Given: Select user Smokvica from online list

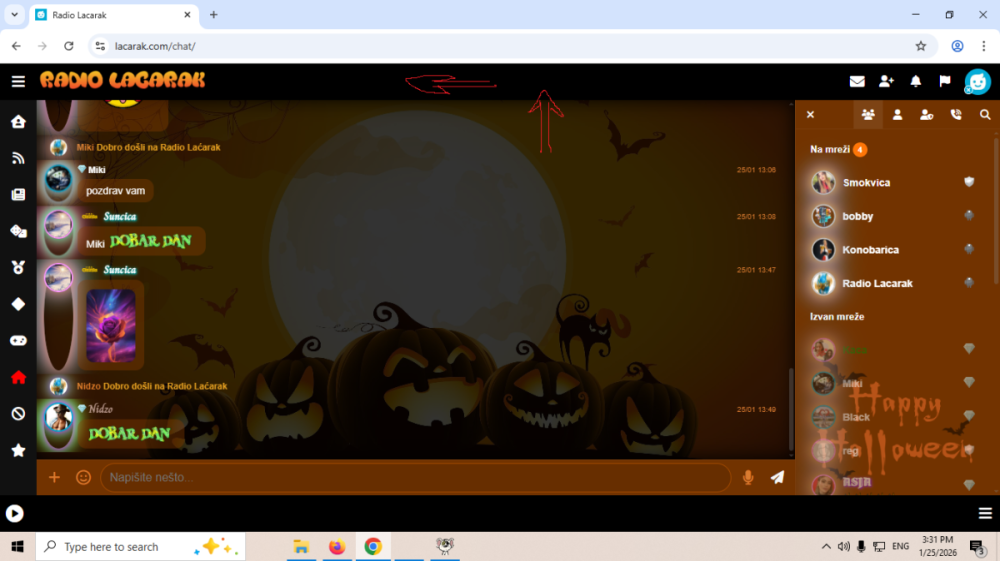Looking at the screenshot, I should tap(866, 183).
